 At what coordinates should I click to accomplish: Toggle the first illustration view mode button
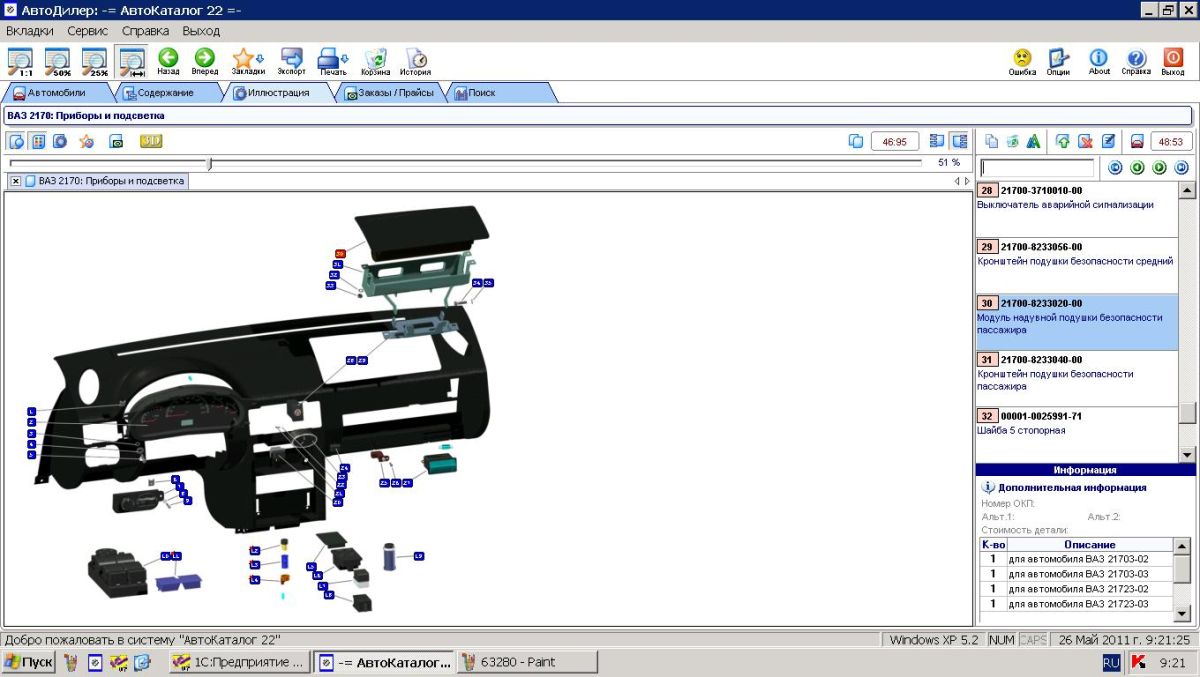click(x=17, y=141)
